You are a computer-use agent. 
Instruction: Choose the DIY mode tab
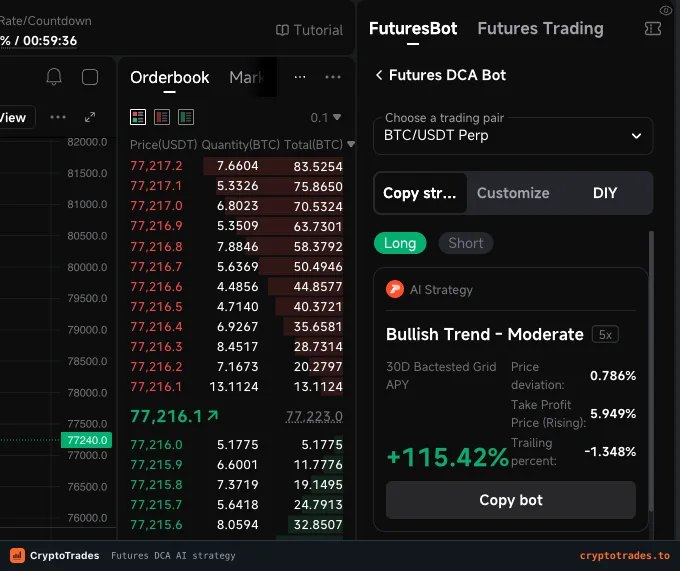coord(605,193)
